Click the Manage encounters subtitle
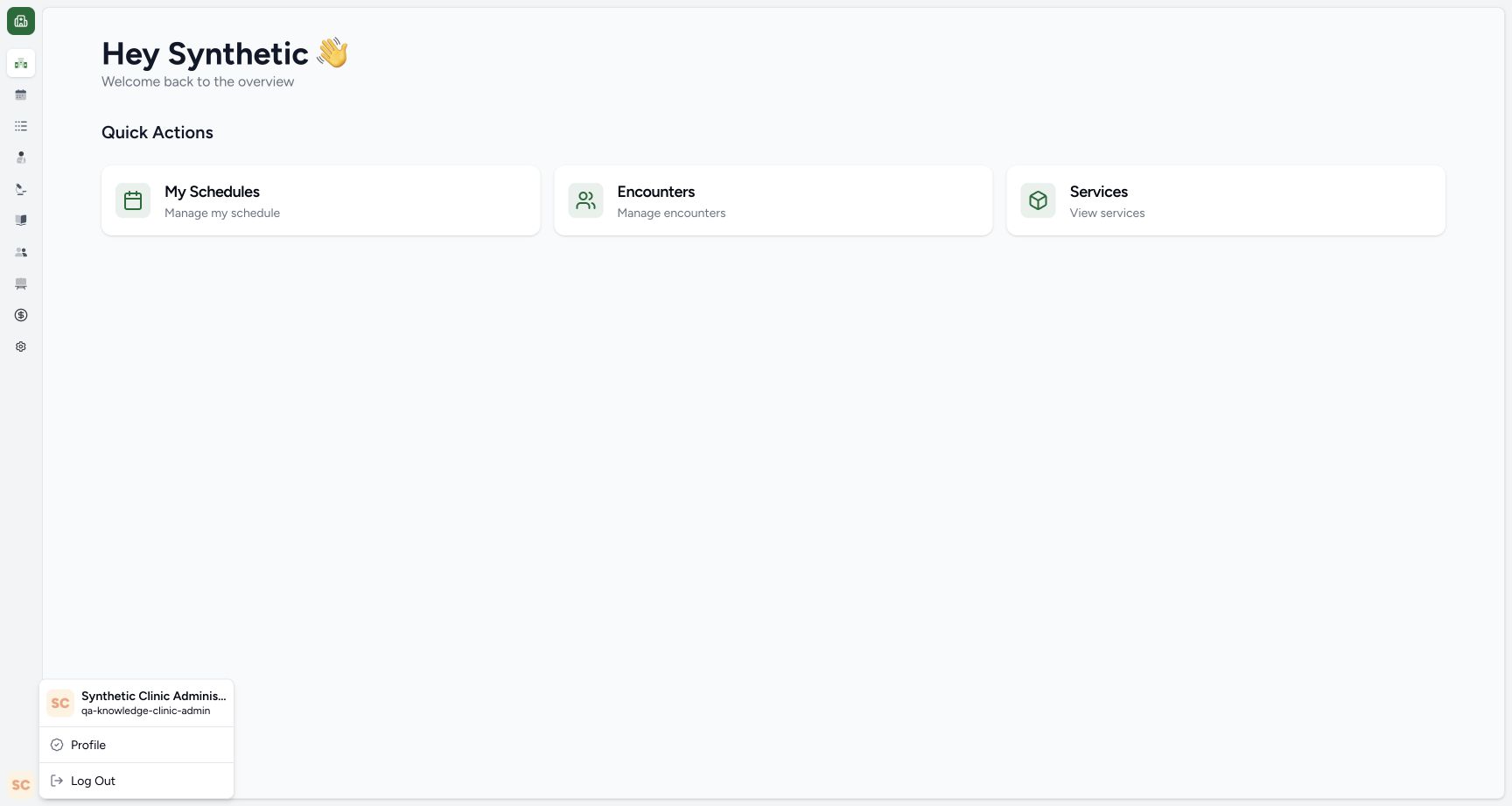The height and width of the screenshot is (806, 1512). [x=671, y=213]
